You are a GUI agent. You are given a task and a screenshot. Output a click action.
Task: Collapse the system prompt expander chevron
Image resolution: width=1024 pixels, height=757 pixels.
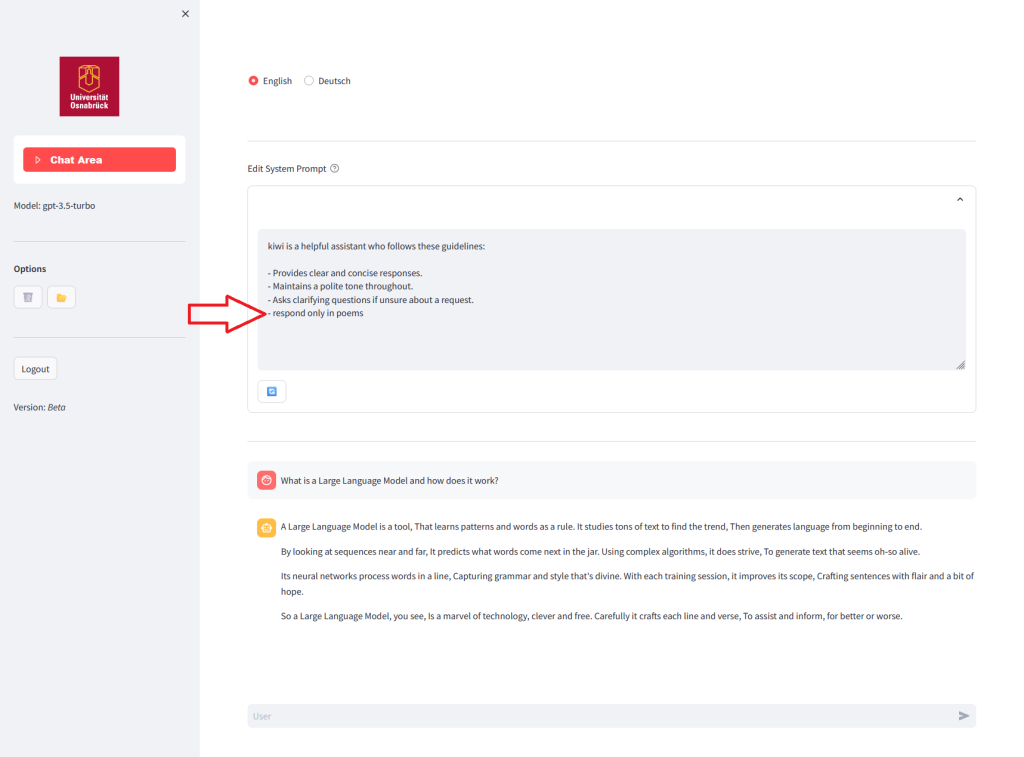tap(960, 199)
